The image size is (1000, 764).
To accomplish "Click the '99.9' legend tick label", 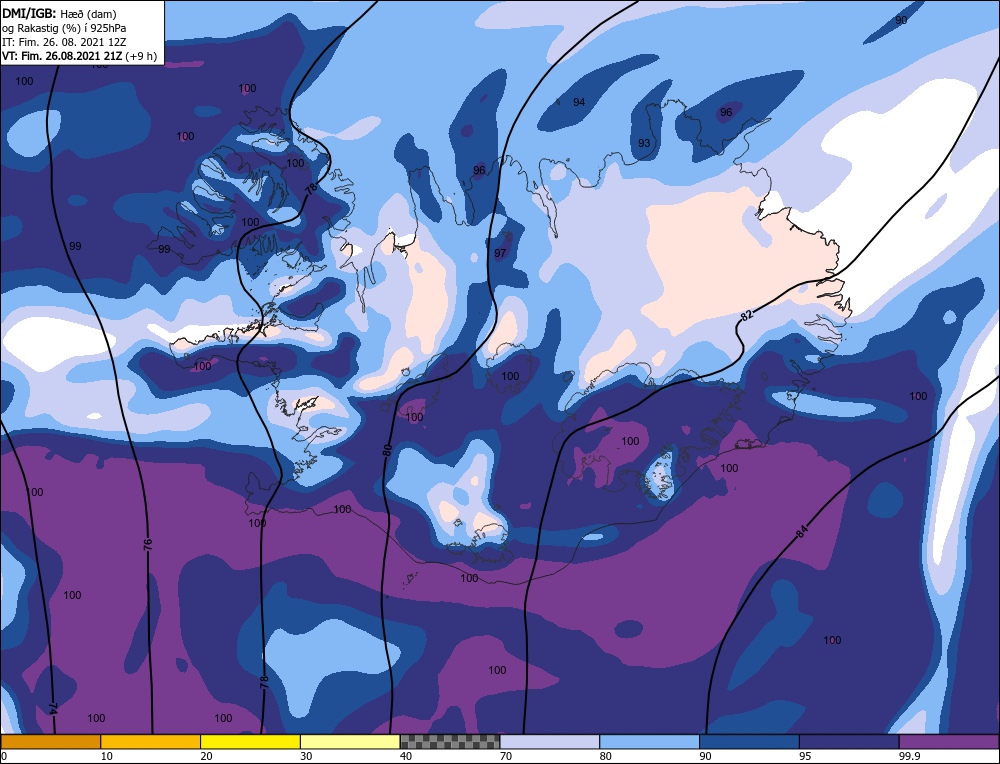I will [908, 756].
